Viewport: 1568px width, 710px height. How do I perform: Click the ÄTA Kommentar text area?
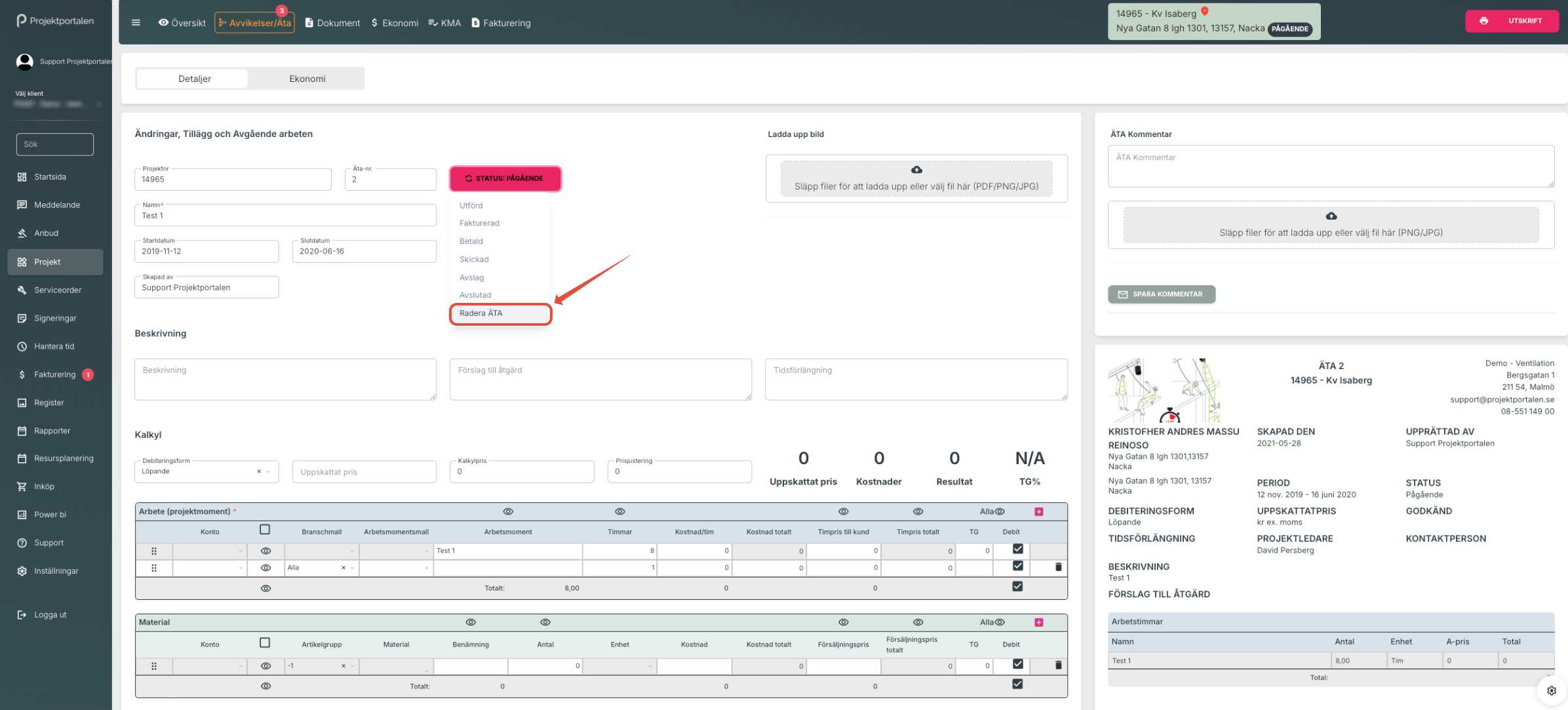1330,167
